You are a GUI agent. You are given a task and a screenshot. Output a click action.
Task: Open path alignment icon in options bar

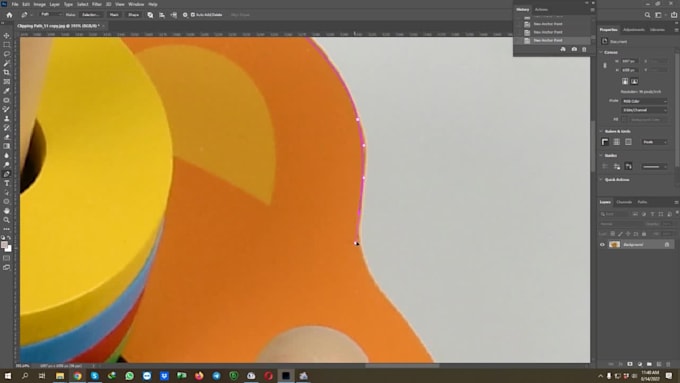tap(162, 15)
